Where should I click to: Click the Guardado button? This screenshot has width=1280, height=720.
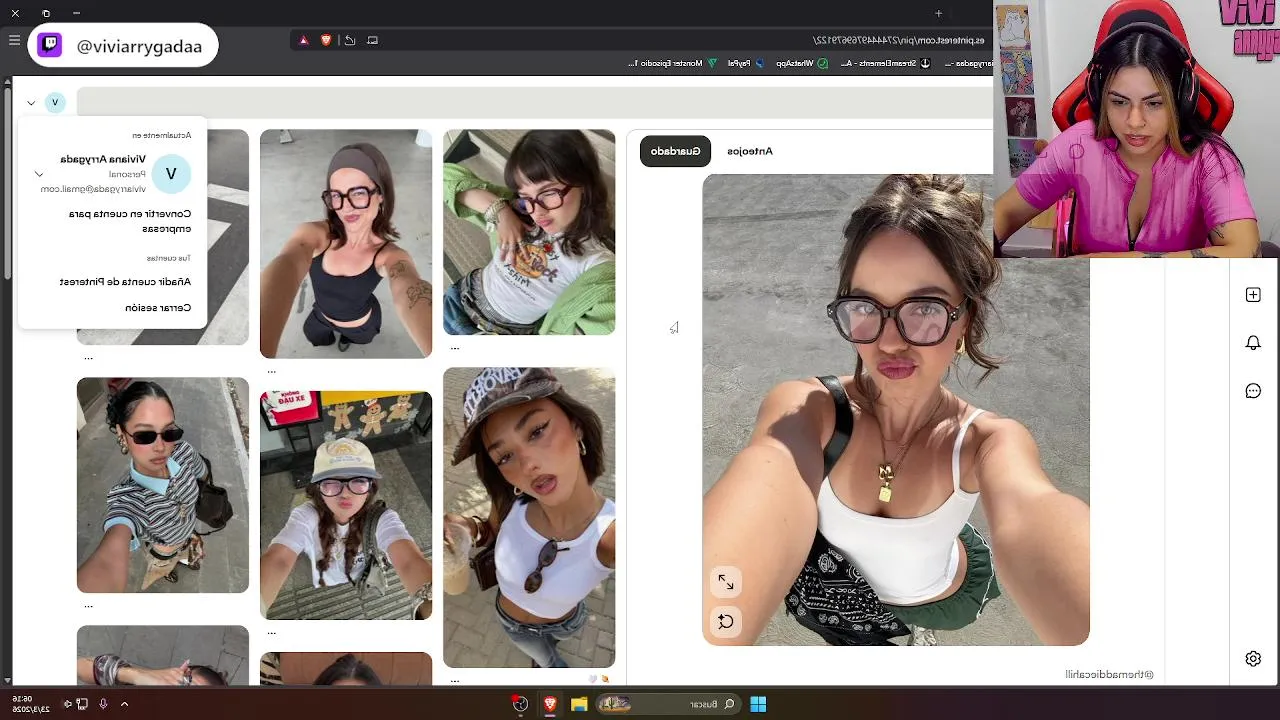tap(675, 151)
